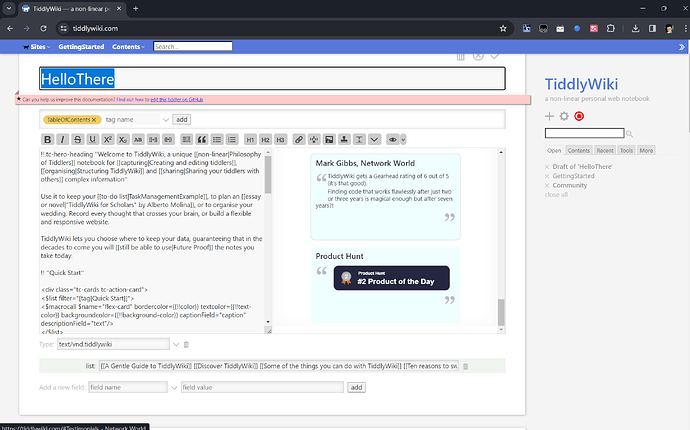Apply heading level 1
This screenshot has height=430, width=690.
pyautogui.click(x=250, y=140)
